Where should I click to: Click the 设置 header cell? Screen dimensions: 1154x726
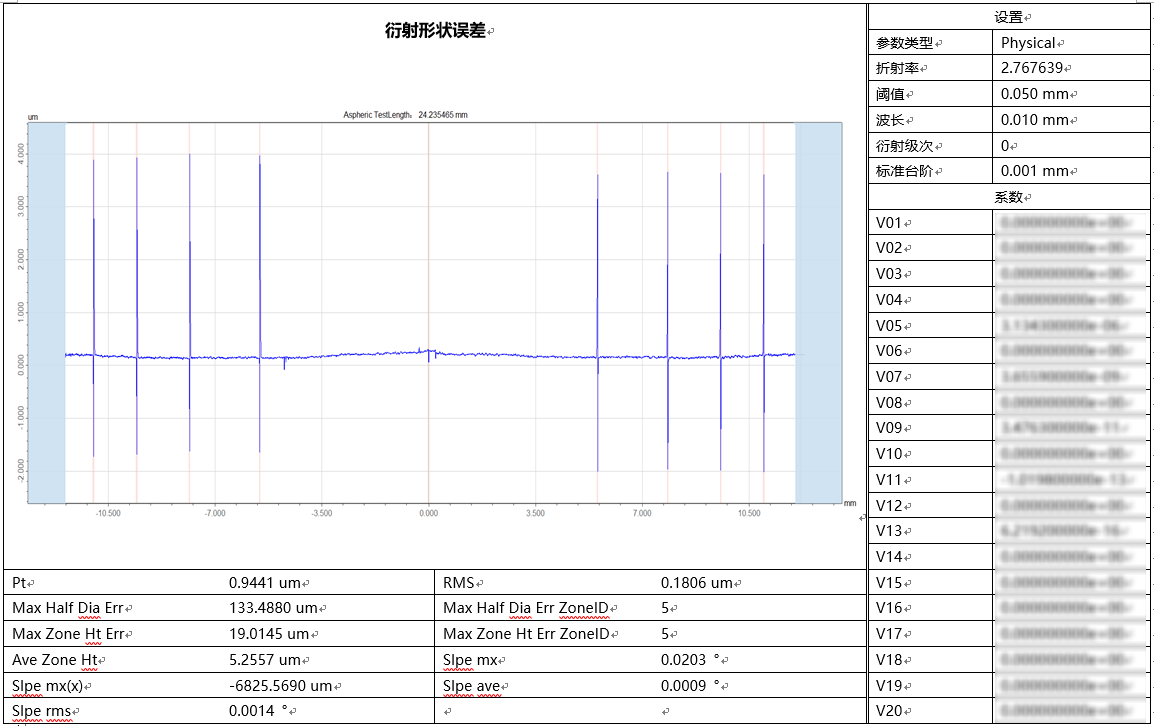pos(1011,17)
